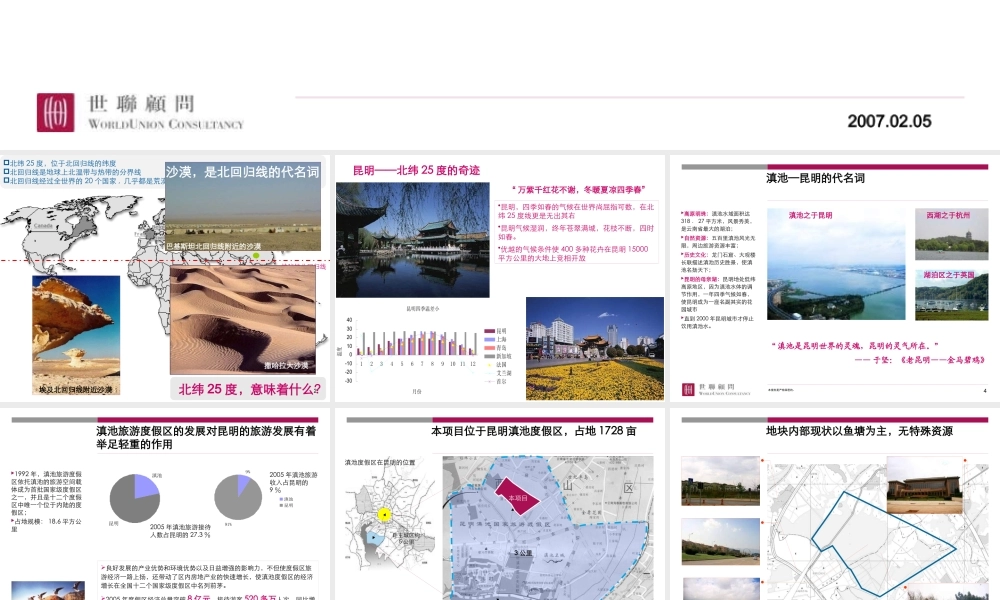Click the Kunming monthly temperature bar chart
1000x600 pixels.
click(x=423, y=349)
